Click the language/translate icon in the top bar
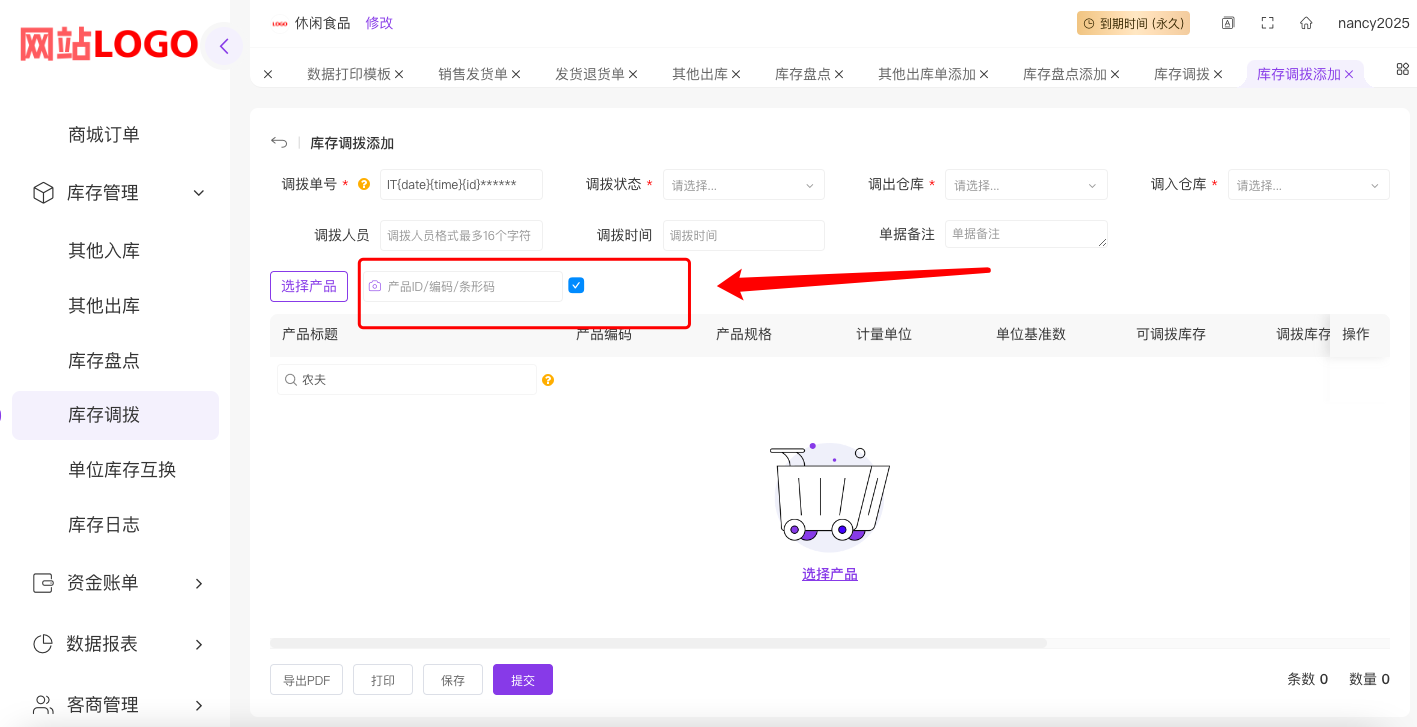Screen dimensions: 1417x727 (x=1228, y=23)
